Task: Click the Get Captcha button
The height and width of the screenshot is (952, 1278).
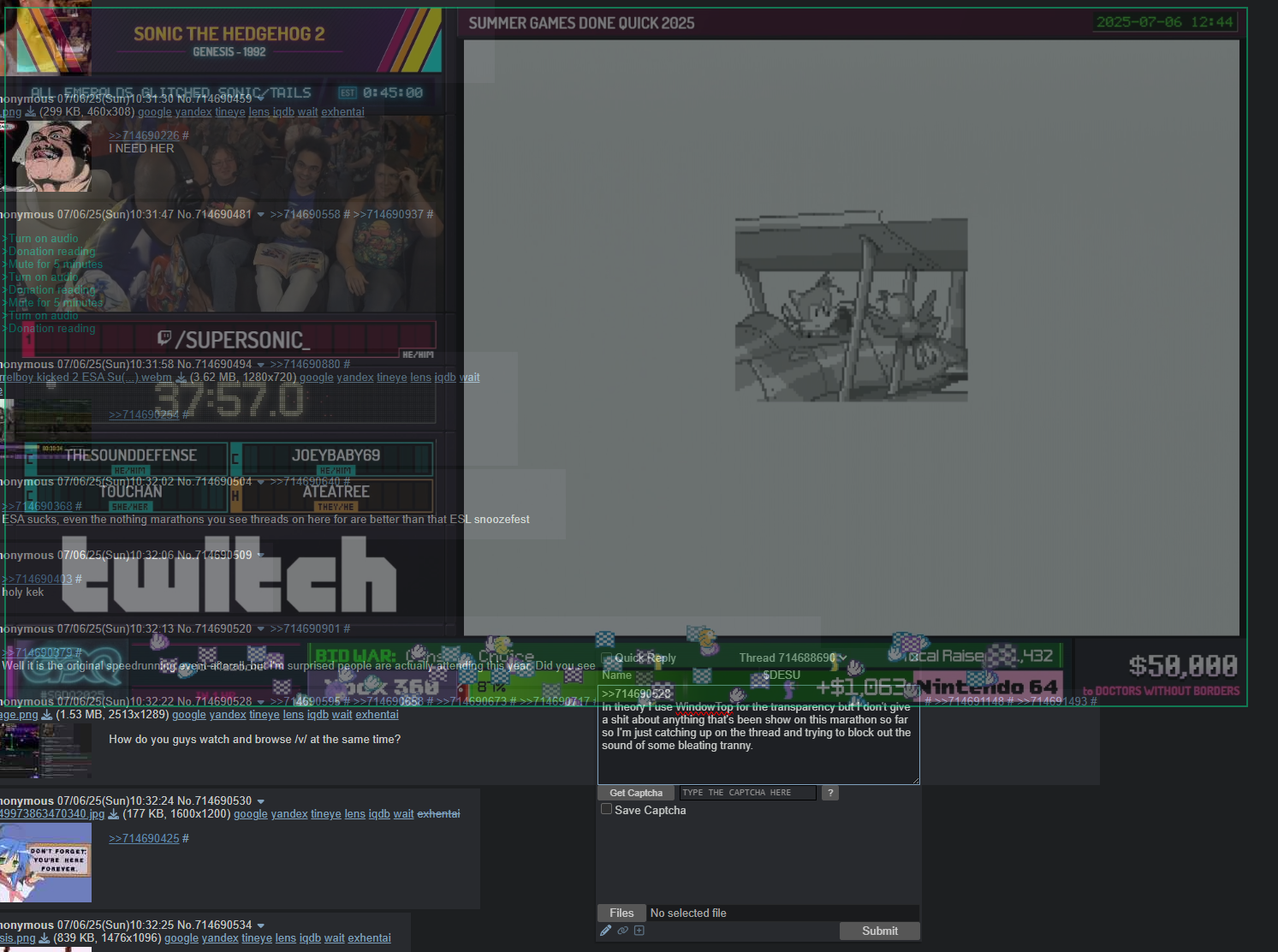Action: tap(636, 793)
